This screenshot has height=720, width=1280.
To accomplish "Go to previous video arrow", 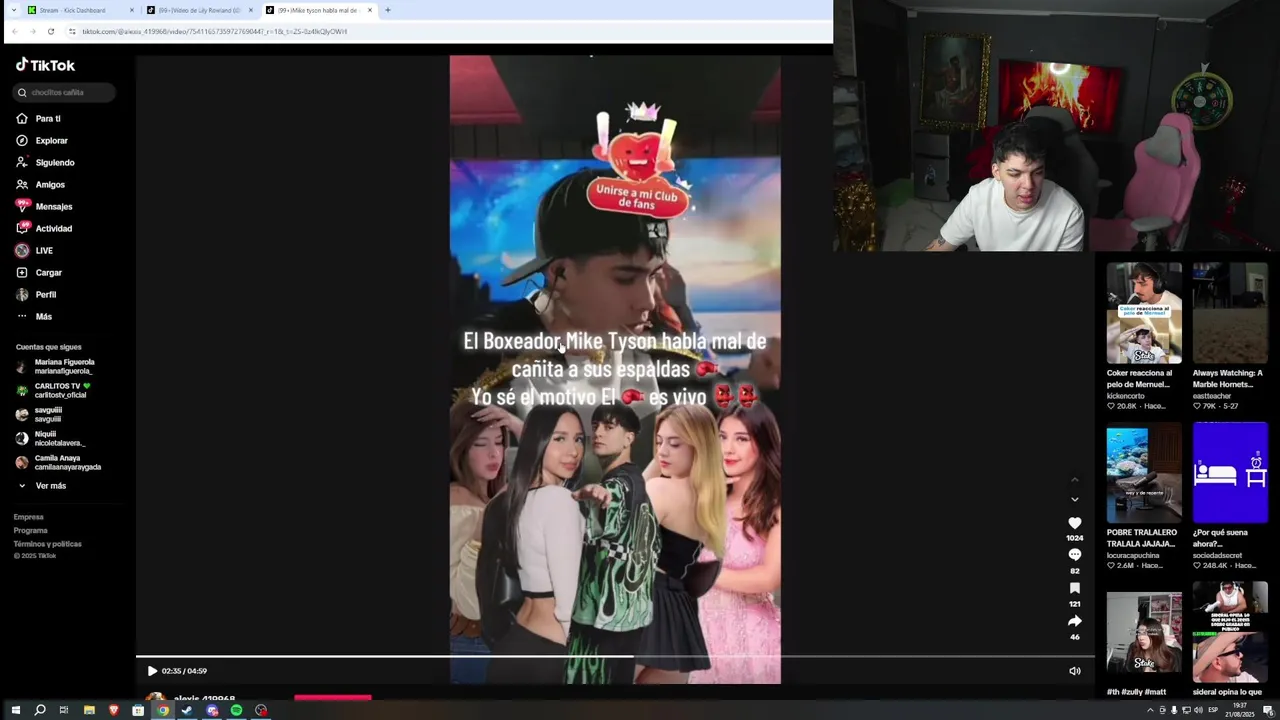I will tap(1075, 480).
